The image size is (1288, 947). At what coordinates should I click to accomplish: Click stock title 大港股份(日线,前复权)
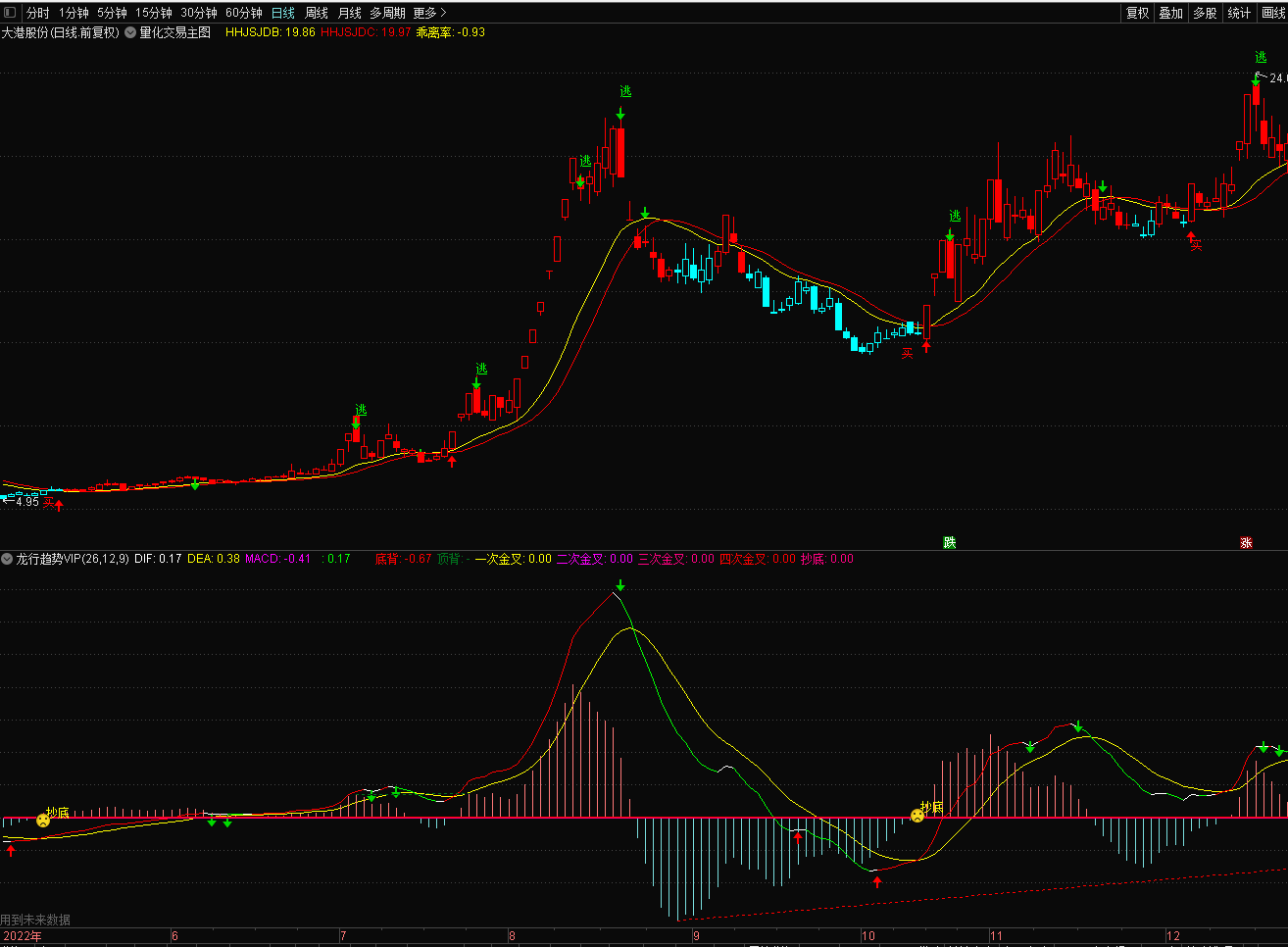pyautogui.click(x=60, y=32)
